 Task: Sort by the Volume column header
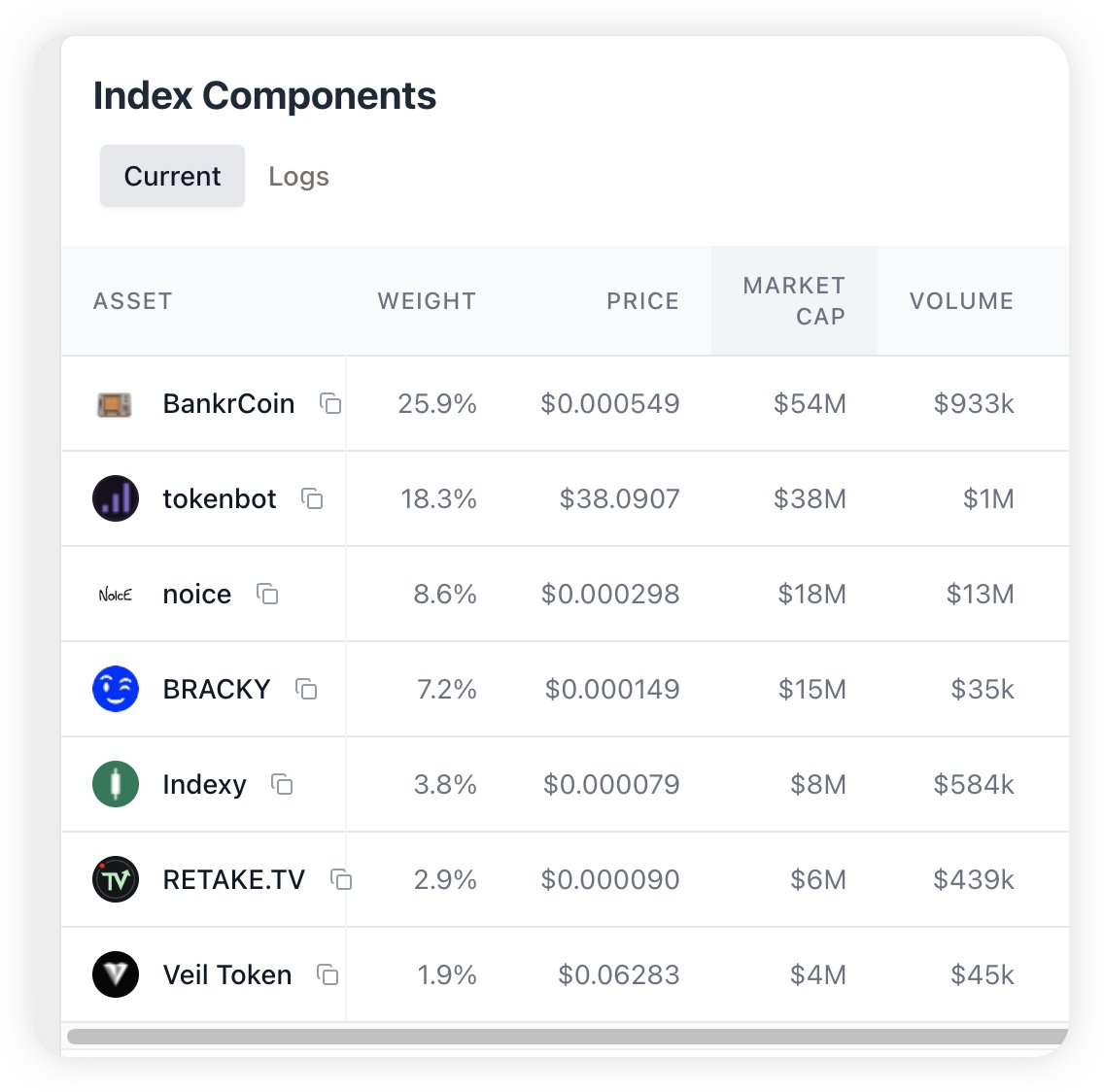click(960, 301)
